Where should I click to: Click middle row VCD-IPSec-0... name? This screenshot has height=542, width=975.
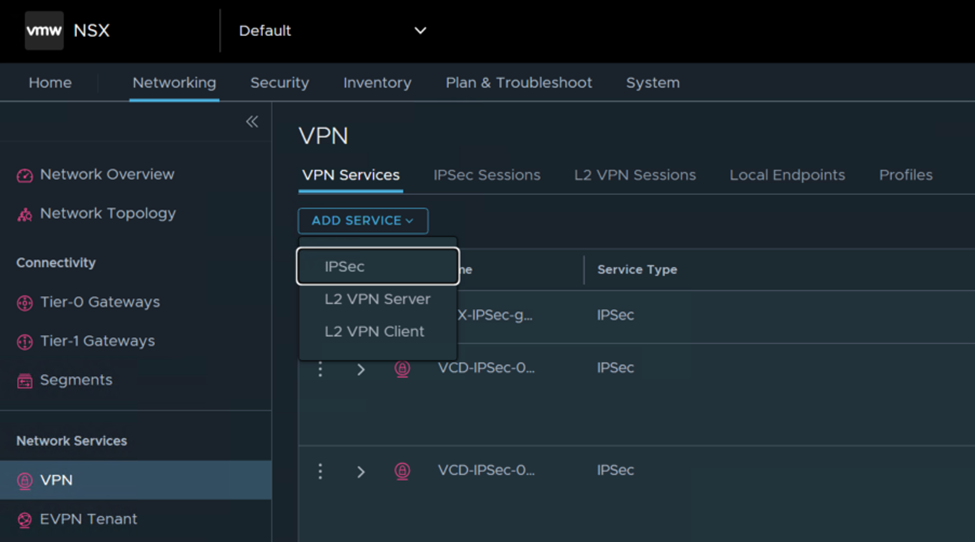[486, 368]
